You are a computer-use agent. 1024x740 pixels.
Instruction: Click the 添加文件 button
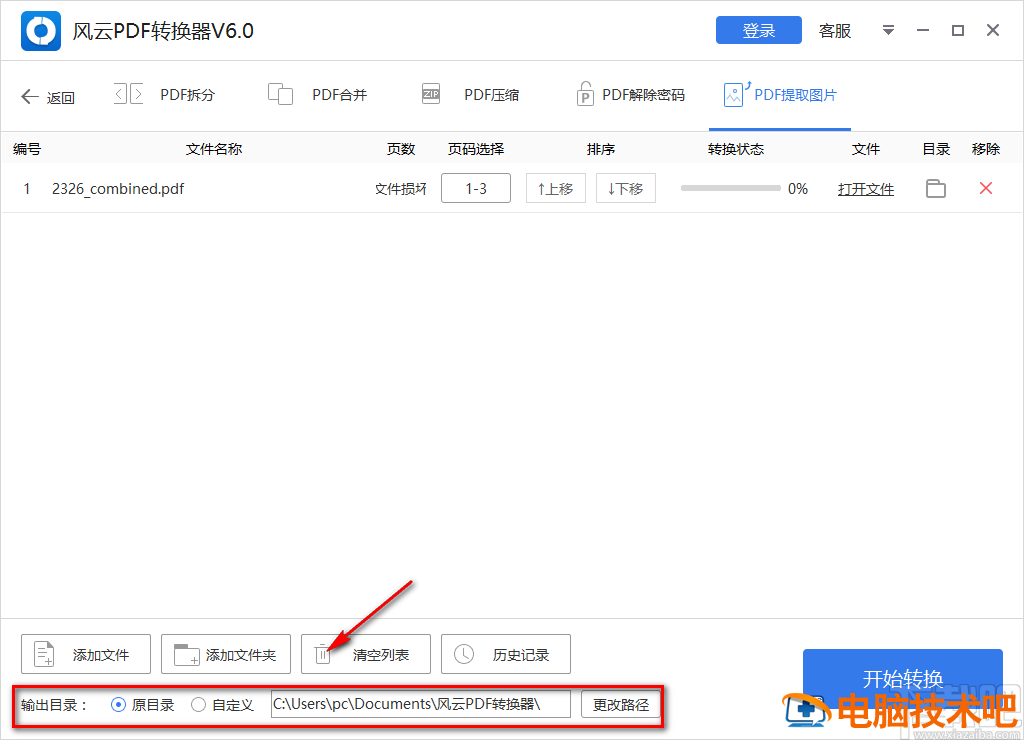(86, 654)
